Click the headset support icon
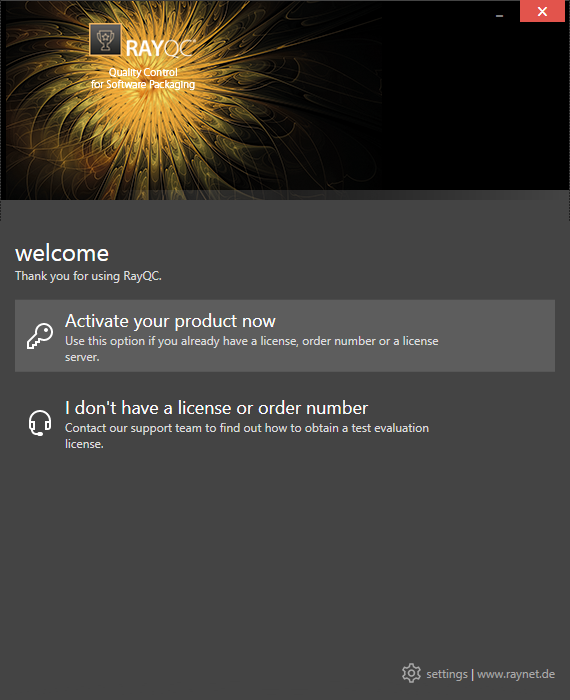Image resolution: width=570 pixels, height=700 pixels. [x=40, y=423]
